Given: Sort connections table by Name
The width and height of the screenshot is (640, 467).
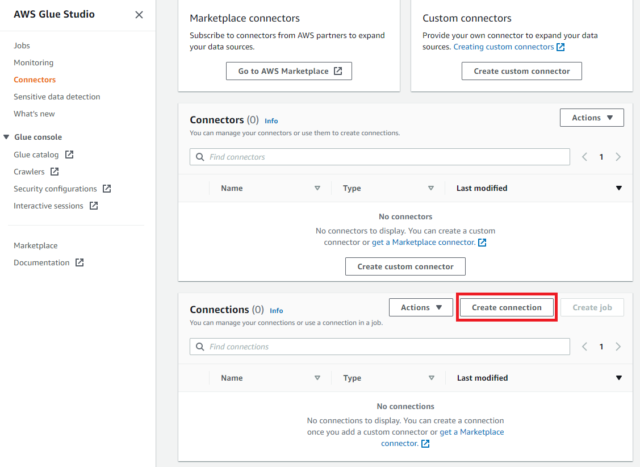Looking at the screenshot, I should [232, 378].
